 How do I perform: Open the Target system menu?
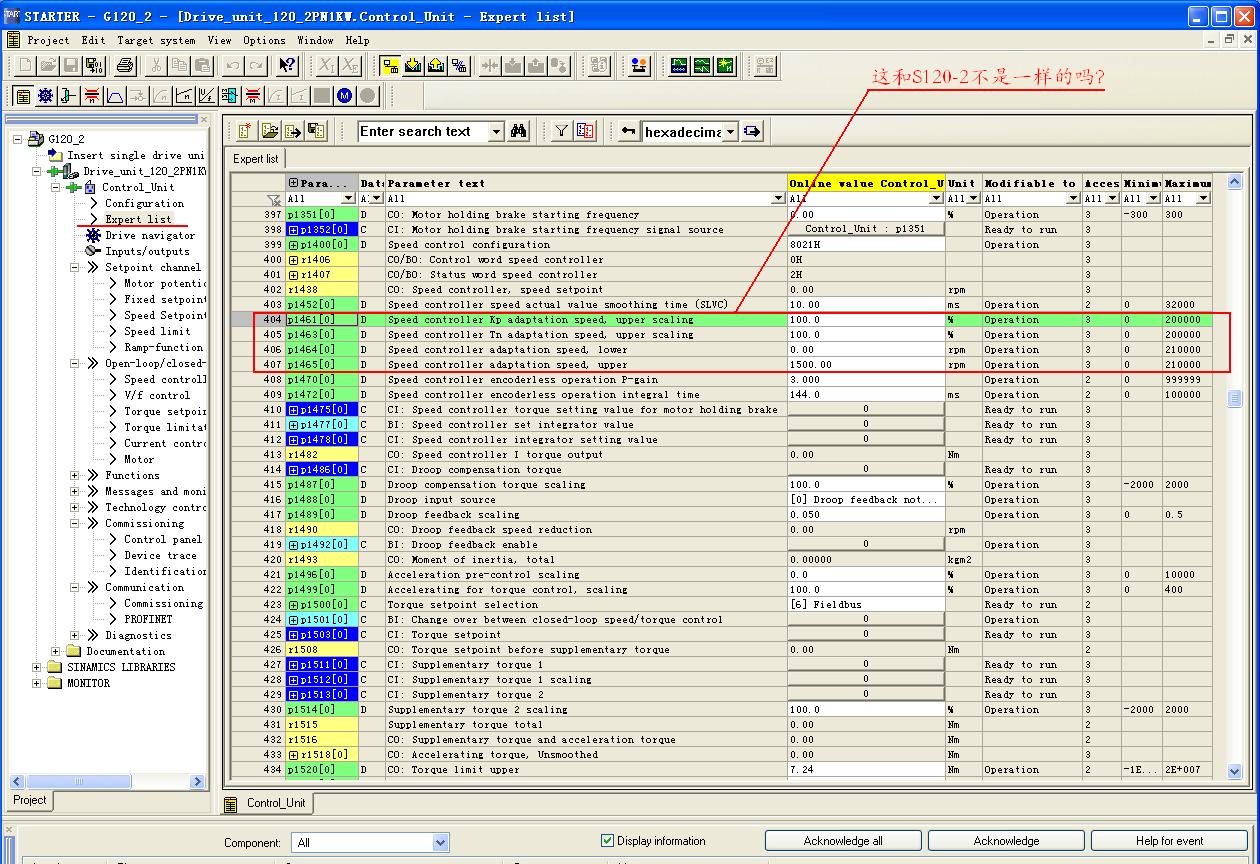click(x=156, y=40)
